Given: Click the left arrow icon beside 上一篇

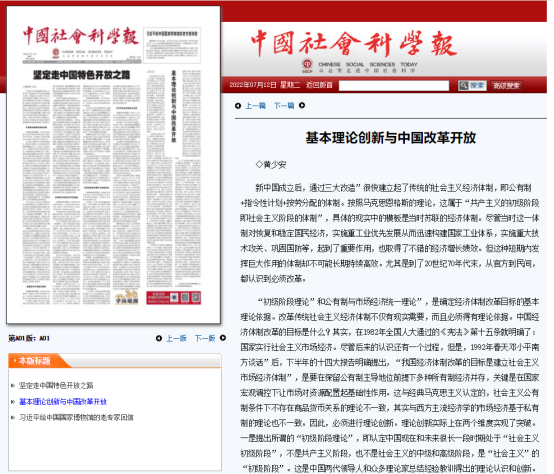Looking at the screenshot, I should coord(238,106).
